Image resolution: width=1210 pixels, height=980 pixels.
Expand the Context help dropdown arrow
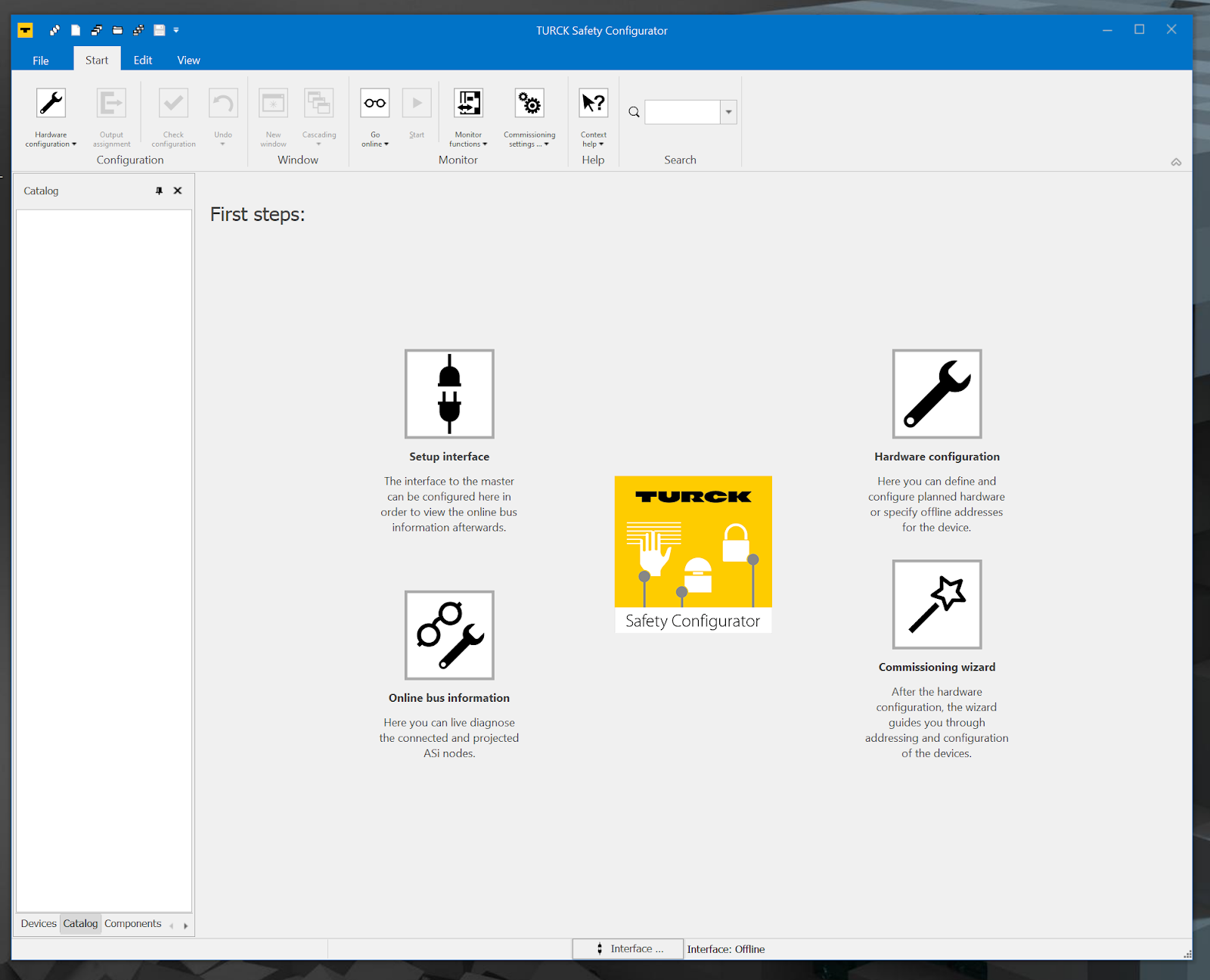coord(601,144)
